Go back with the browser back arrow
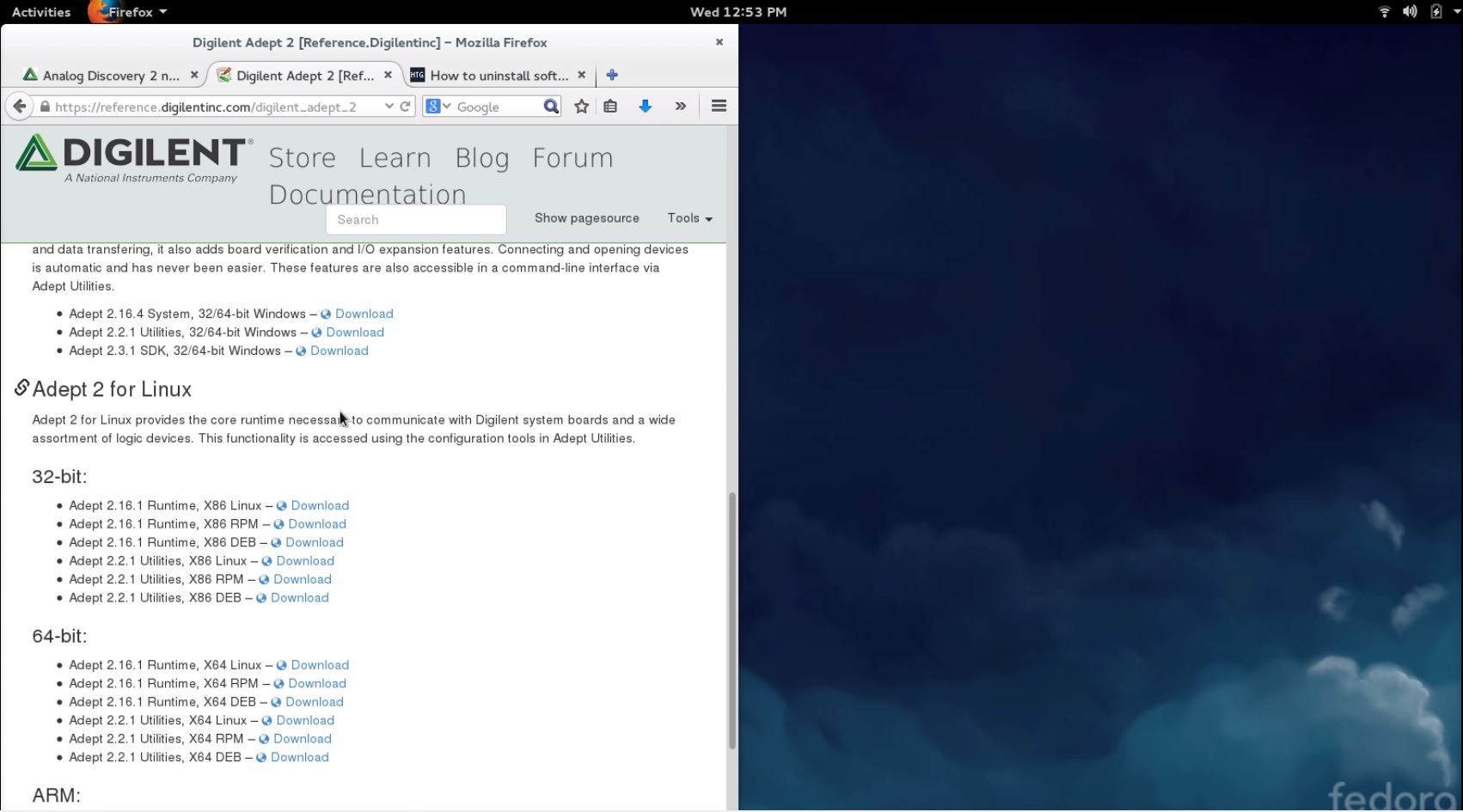1463x812 pixels. pos(20,107)
